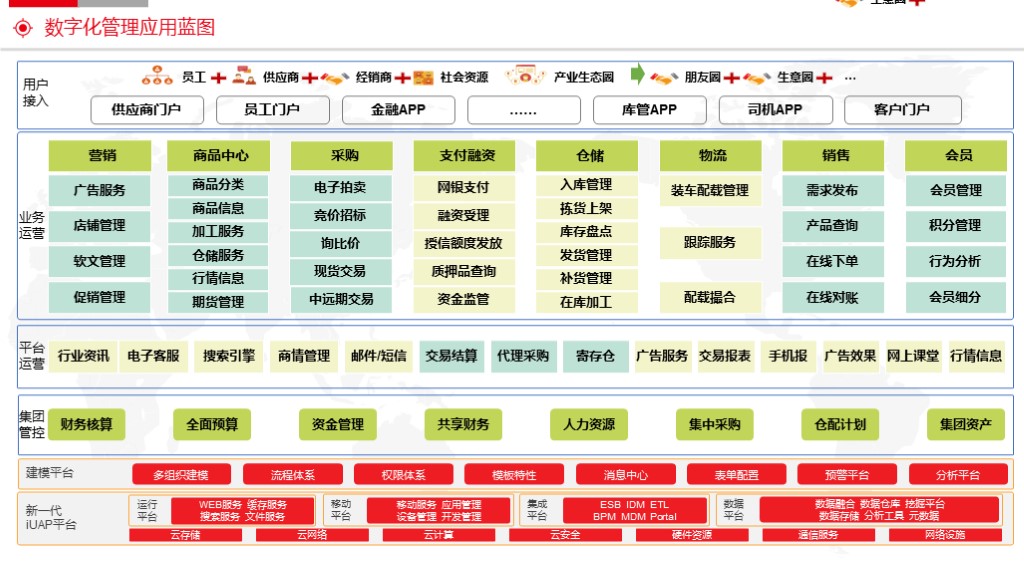
Task: Click the 竞价招标 cell
Action: coord(341,216)
